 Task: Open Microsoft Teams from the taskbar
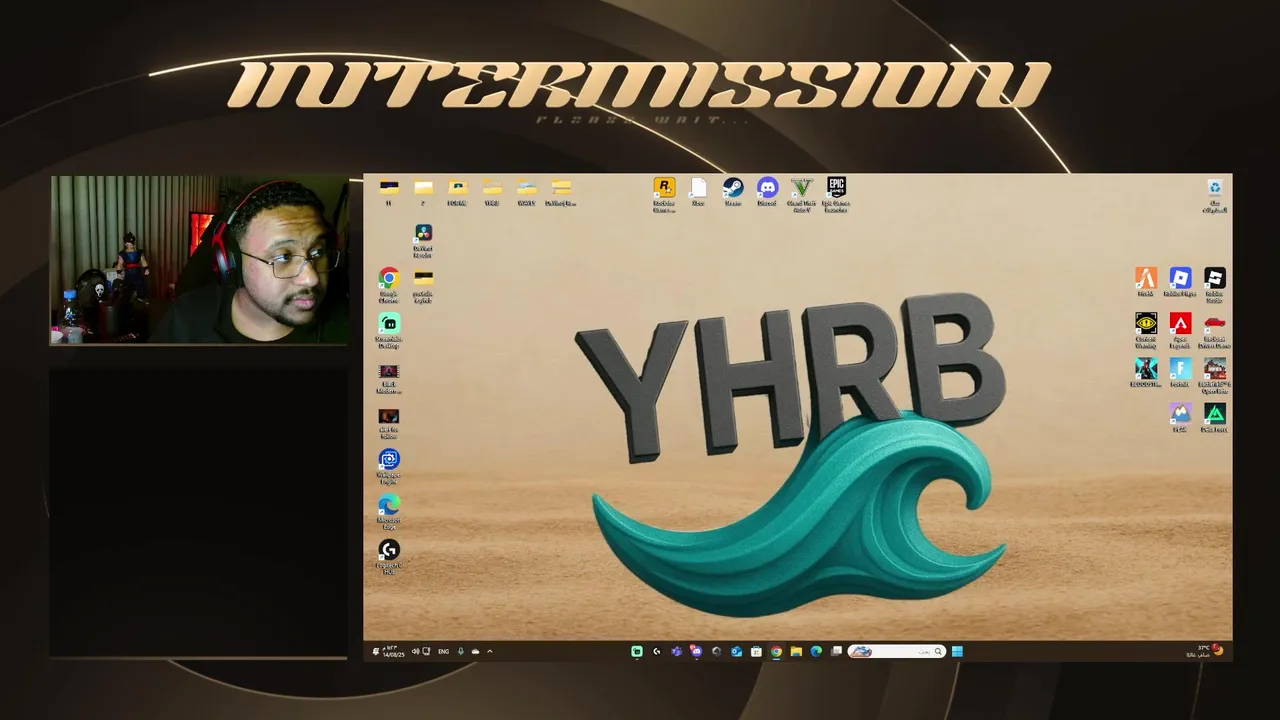coord(676,651)
